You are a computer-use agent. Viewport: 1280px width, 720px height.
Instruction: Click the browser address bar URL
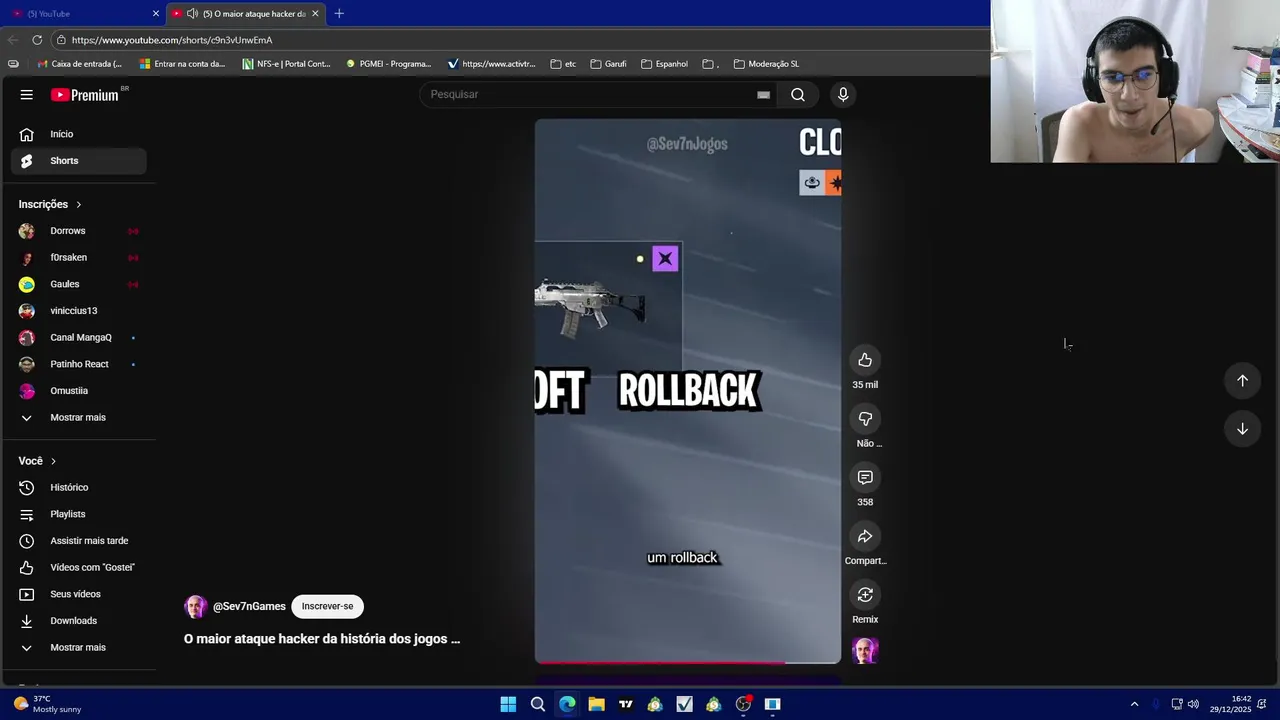[x=172, y=40]
